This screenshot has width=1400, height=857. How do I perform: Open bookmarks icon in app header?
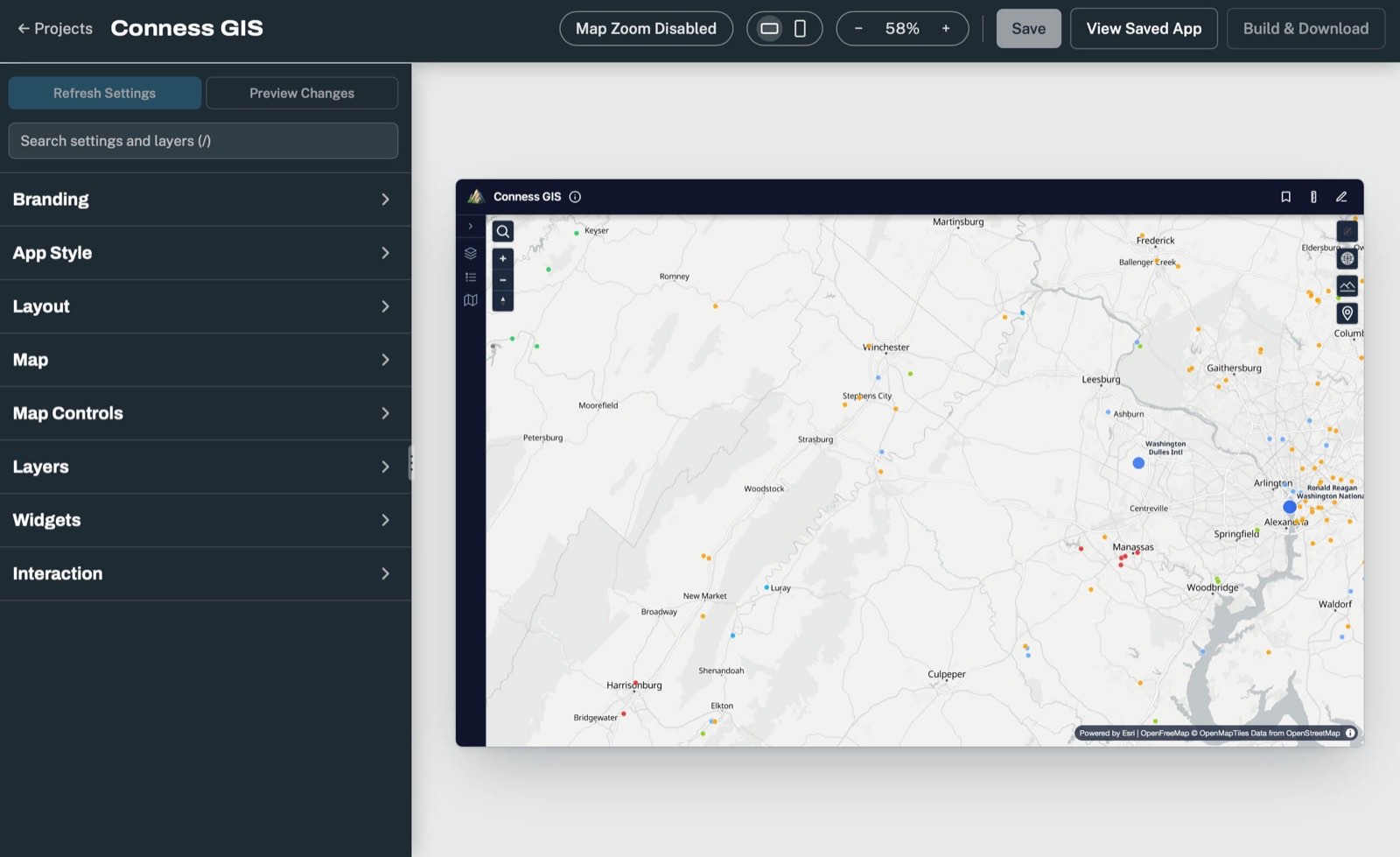(1285, 197)
